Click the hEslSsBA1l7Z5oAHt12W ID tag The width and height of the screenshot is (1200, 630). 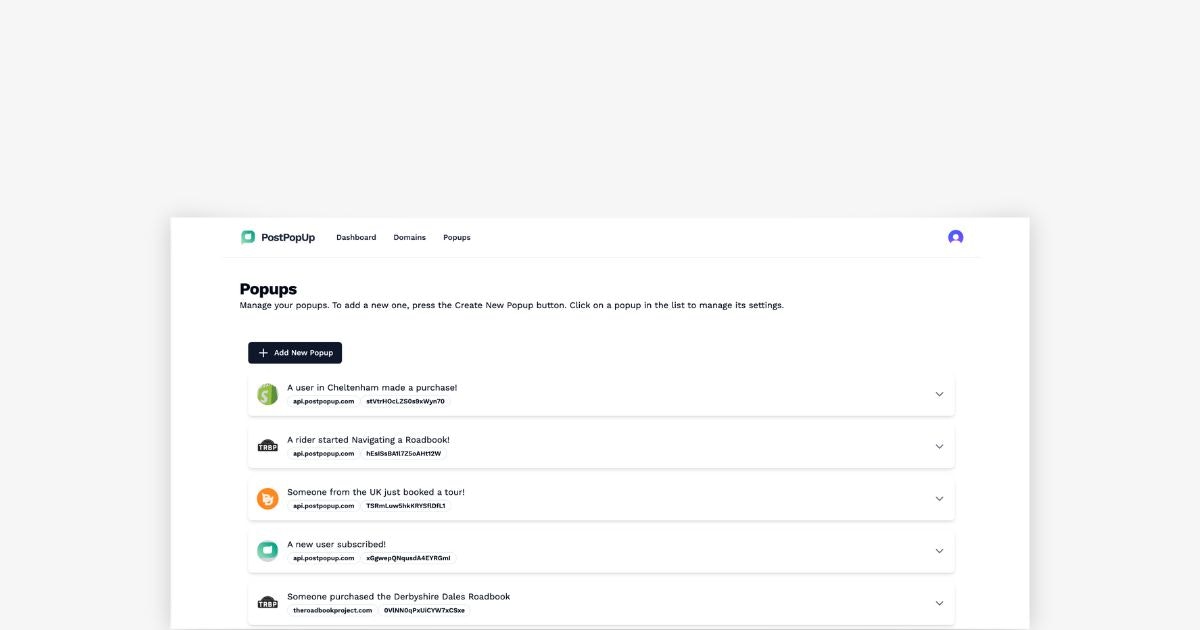pyautogui.click(x=404, y=453)
